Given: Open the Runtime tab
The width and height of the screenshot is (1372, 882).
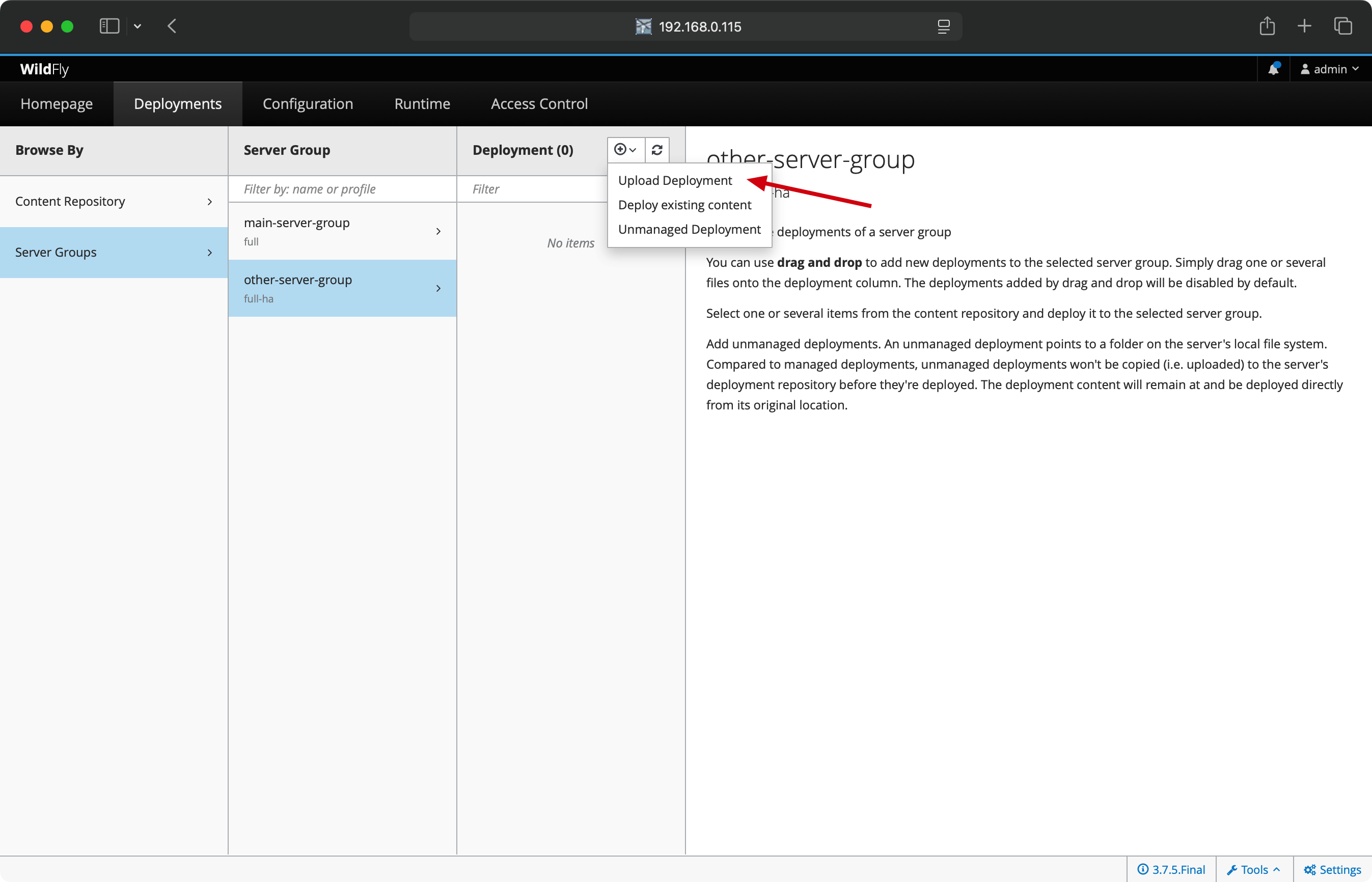Looking at the screenshot, I should (x=422, y=104).
